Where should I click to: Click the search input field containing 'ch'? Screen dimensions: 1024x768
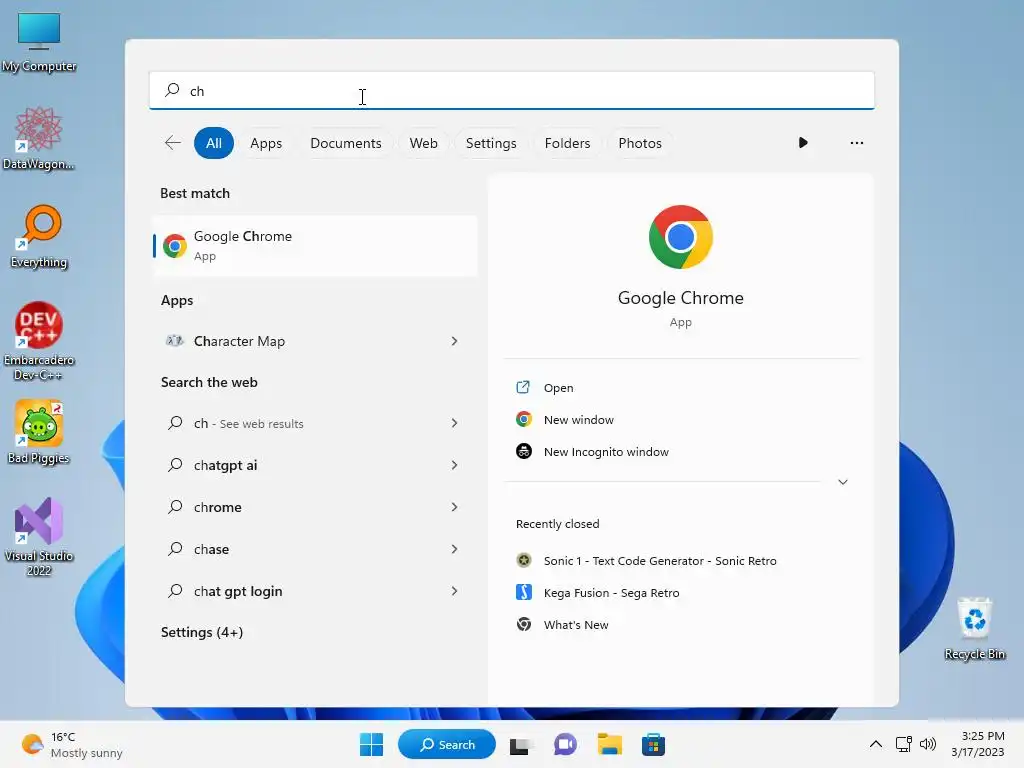click(511, 90)
